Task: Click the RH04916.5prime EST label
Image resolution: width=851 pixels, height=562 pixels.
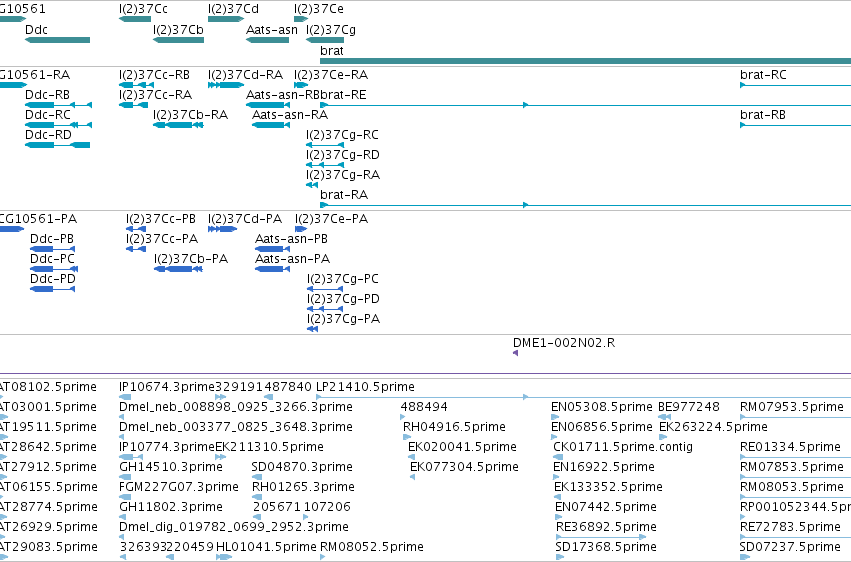Action: click(x=454, y=427)
